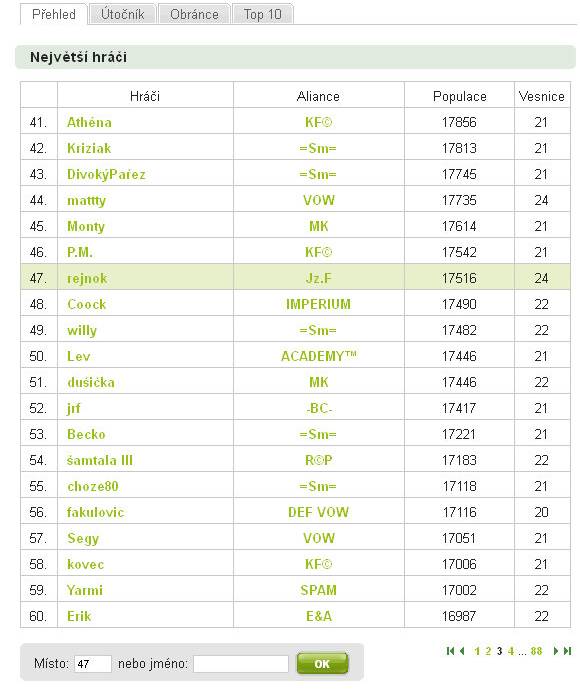580x695 pixels.
Task: Click the nebo jméno name field
Action: click(x=241, y=664)
